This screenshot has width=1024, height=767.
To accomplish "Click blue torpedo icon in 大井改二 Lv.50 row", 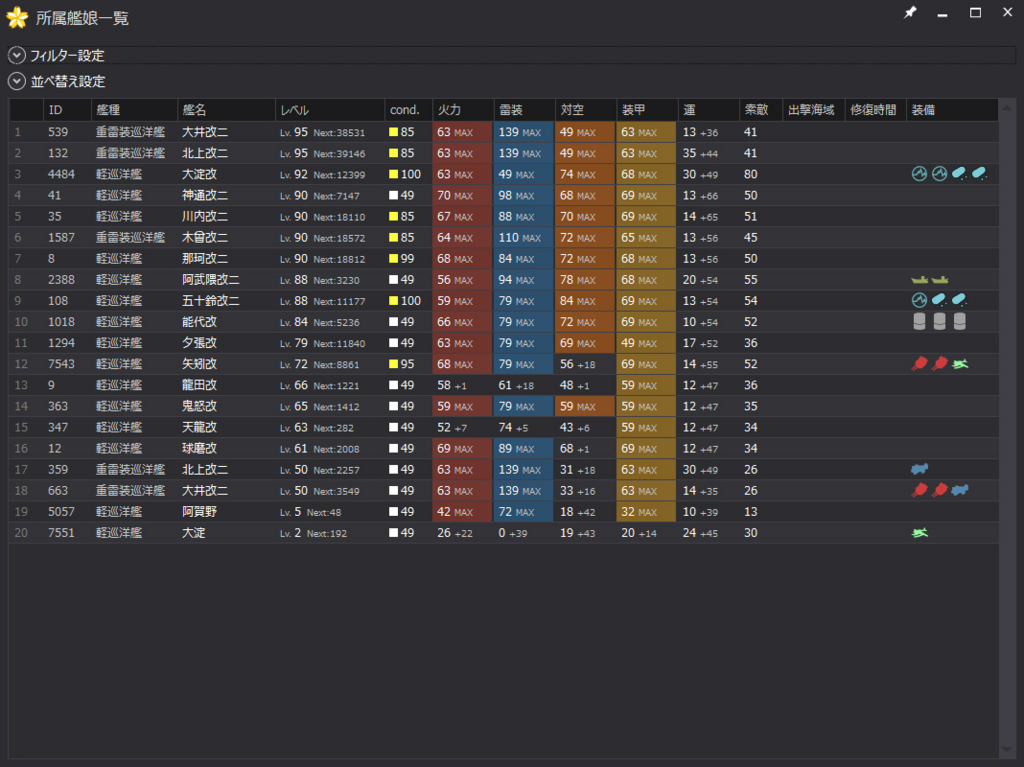I will [x=960, y=490].
